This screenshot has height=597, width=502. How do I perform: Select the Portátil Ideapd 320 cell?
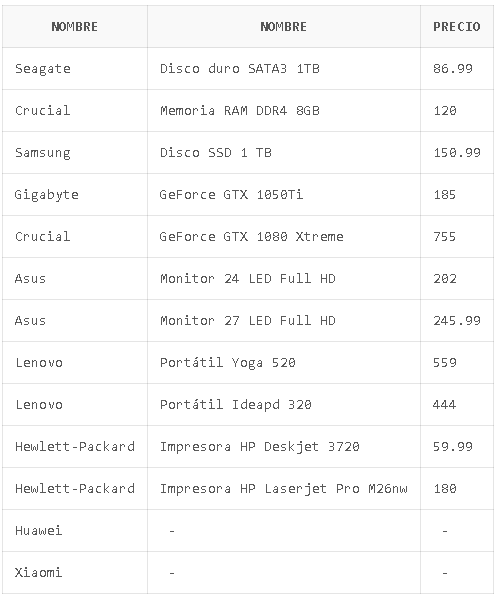[x=284, y=404]
